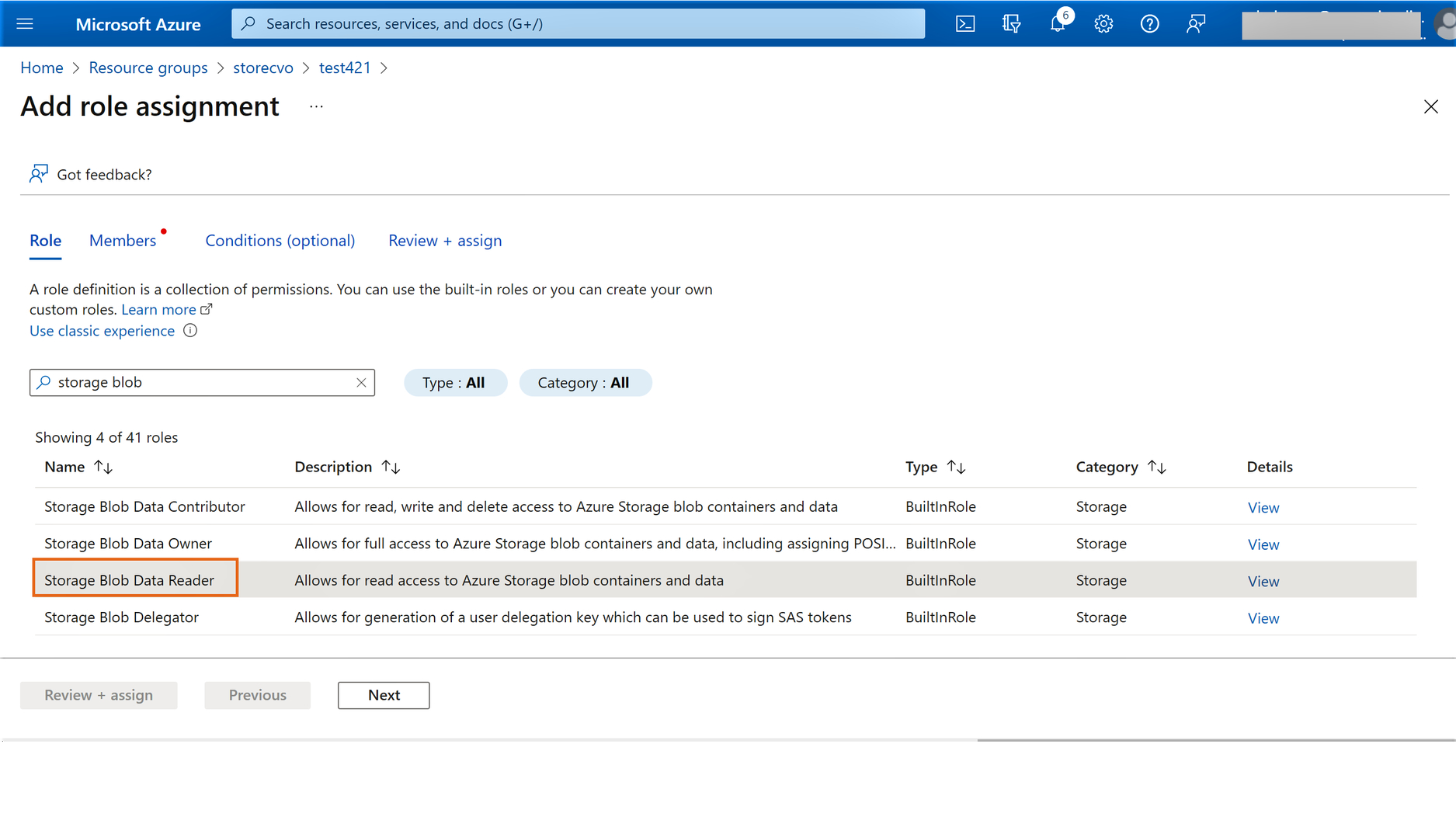Screen dimensions: 1456x824
Task: Open portal settings gear
Action: pyautogui.click(x=1103, y=24)
